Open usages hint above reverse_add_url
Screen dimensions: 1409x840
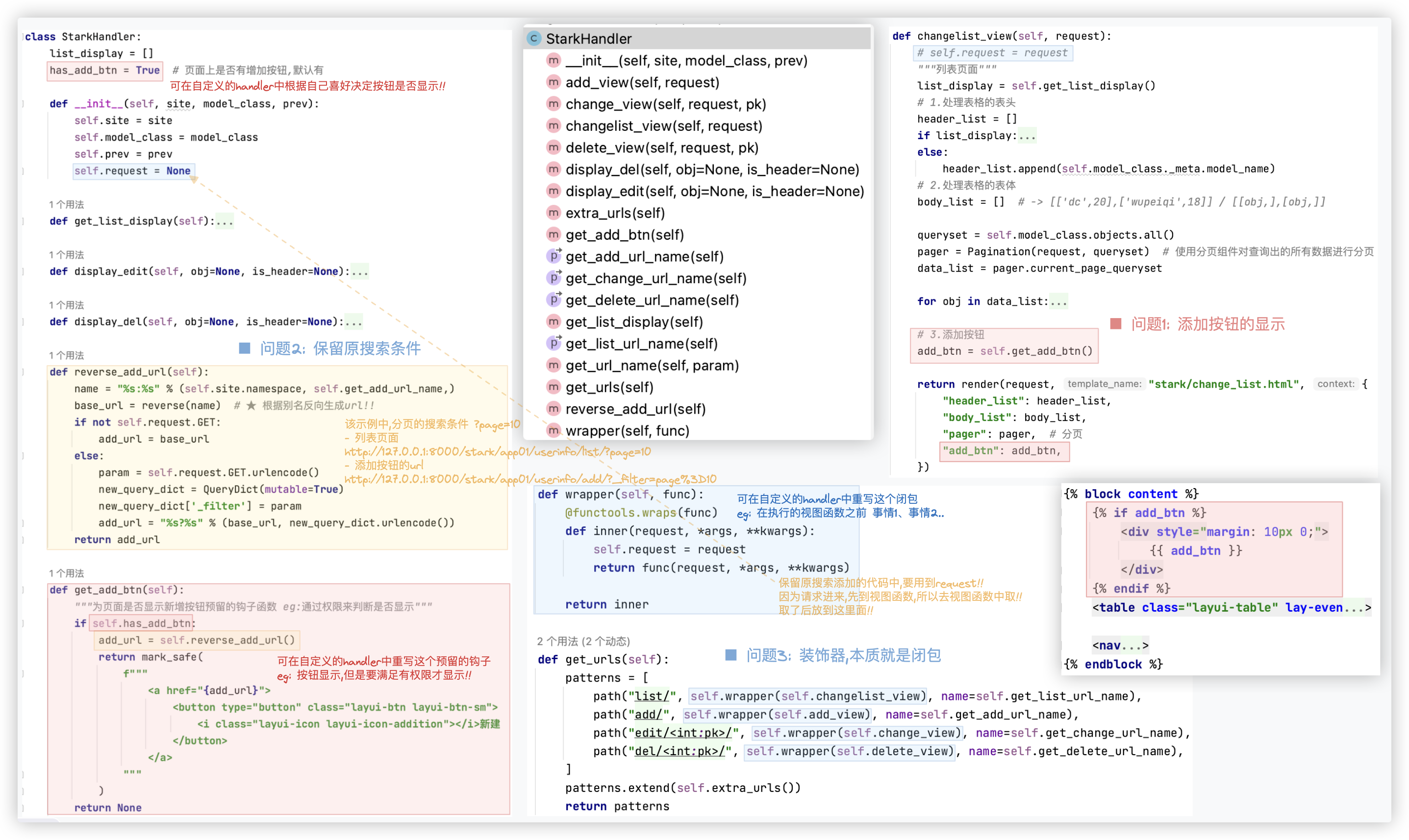point(66,355)
